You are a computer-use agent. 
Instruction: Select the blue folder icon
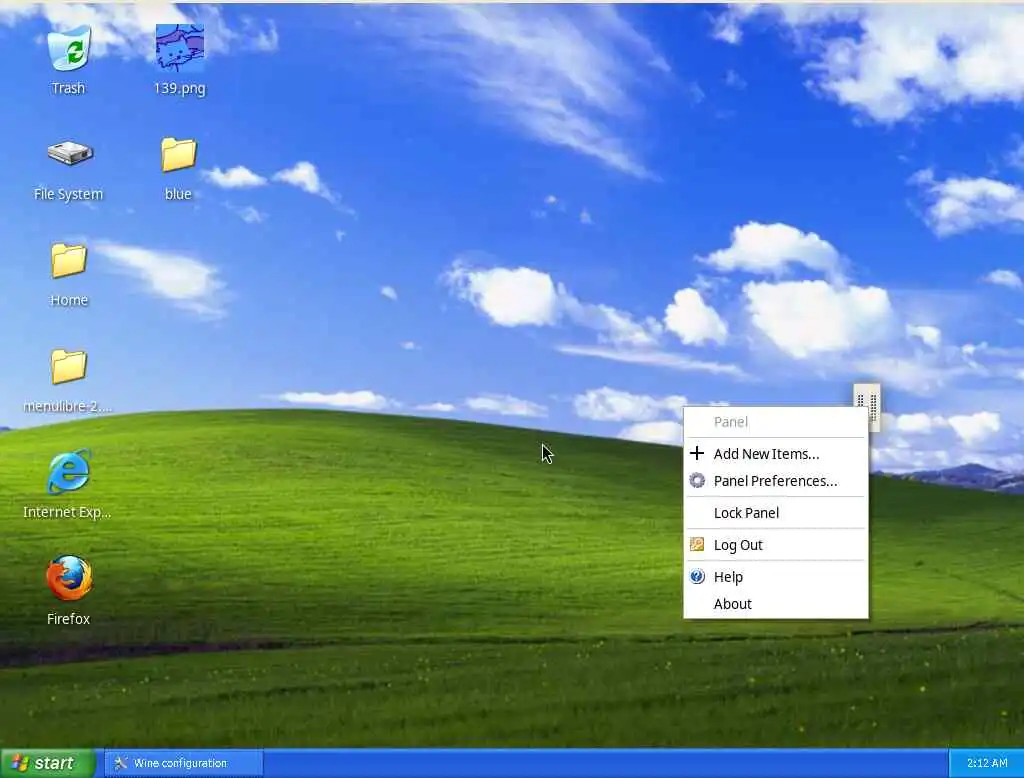click(x=179, y=154)
